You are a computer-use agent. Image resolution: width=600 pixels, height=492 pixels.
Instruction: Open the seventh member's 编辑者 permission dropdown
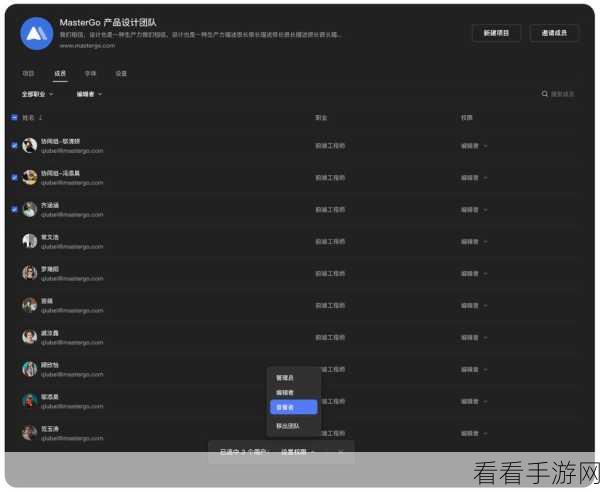pos(474,338)
